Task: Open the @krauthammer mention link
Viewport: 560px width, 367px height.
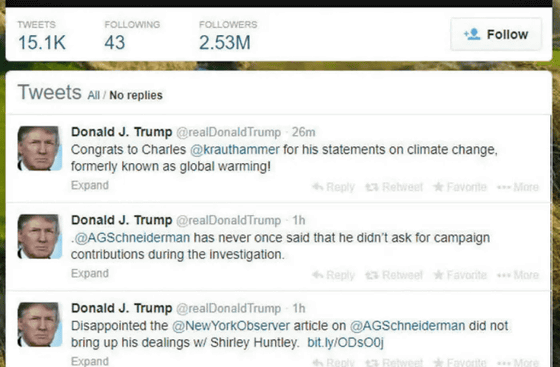Action: point(235,149)
